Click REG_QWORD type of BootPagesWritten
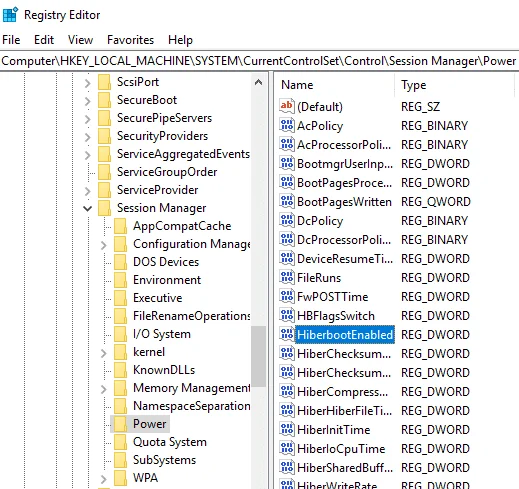The width and height of the screenshot is (519, 489). point(435,202)
